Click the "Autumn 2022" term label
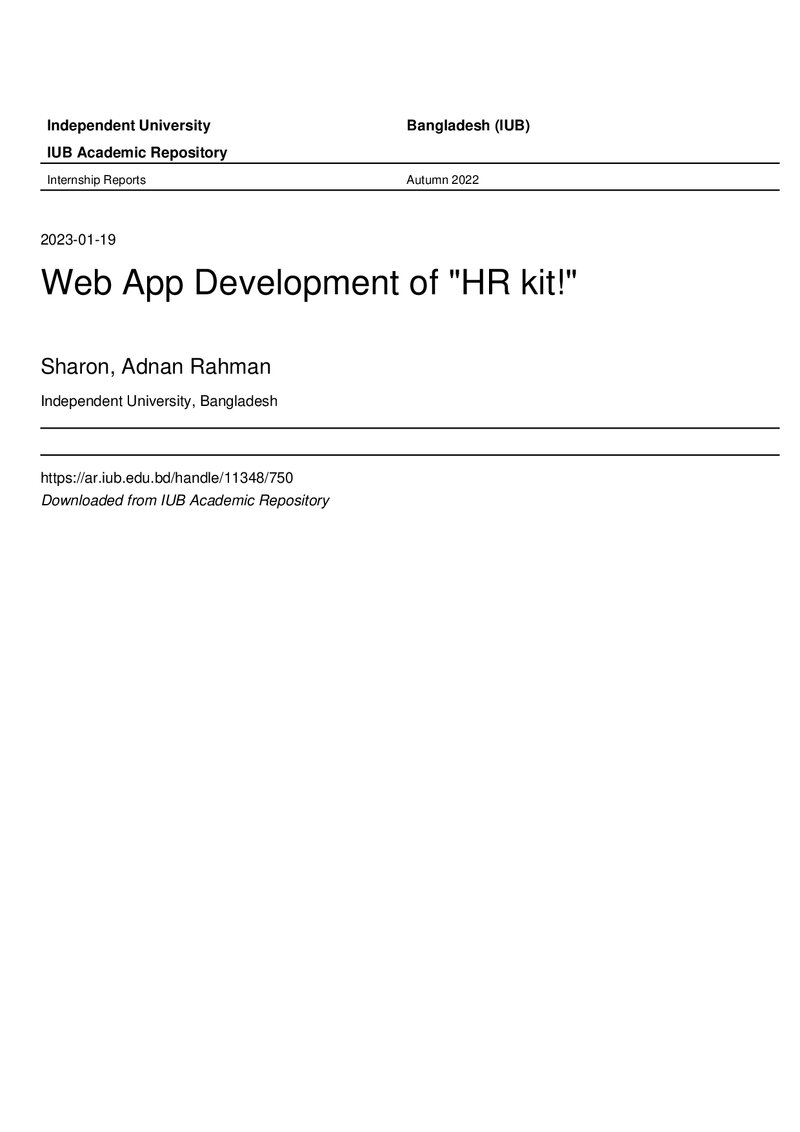800x1132 pixels. (x=443, y=180)
